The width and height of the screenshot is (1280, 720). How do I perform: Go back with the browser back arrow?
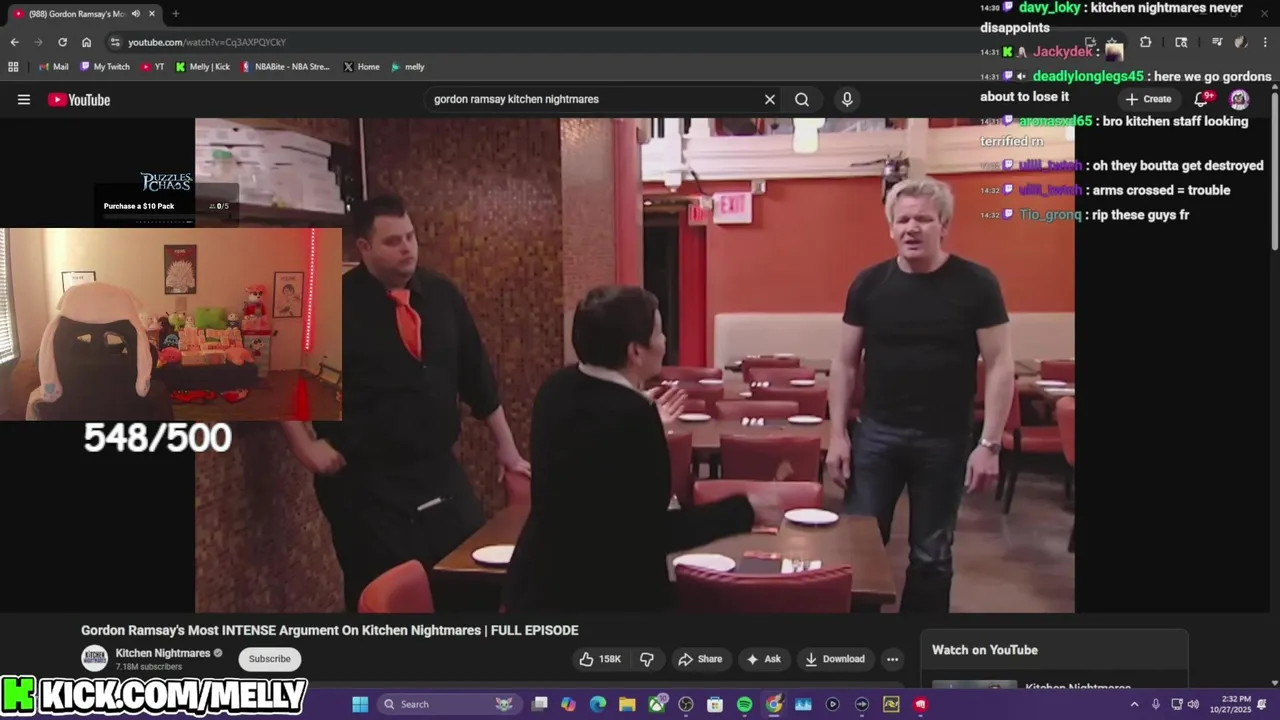pyautogui.click(x=14, y=42)
